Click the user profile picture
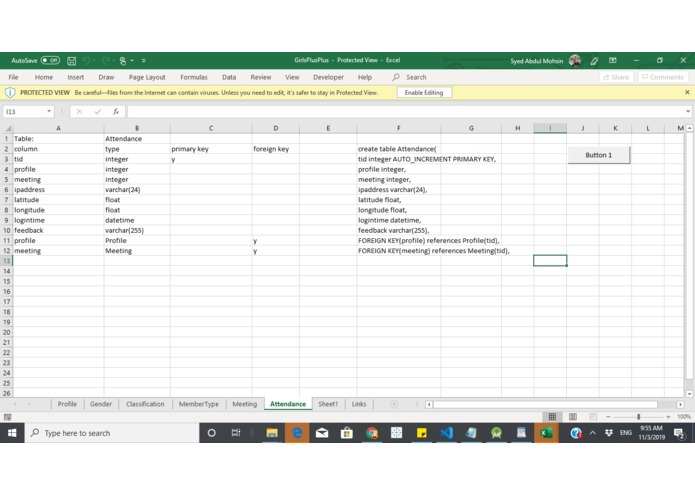The height and width of the screenshot is (494, 695). [575, 61]
